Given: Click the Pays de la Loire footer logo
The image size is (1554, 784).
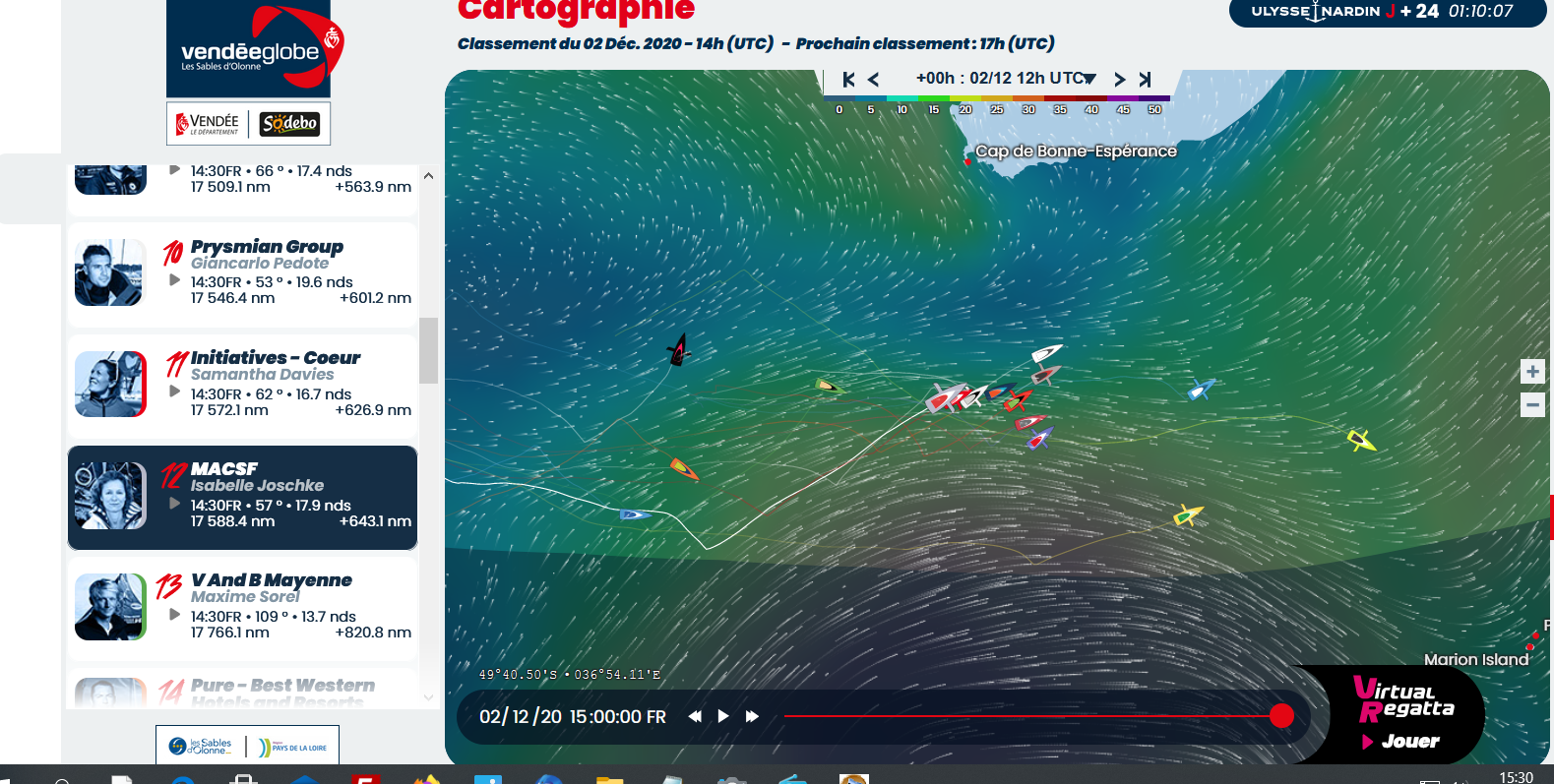Looking at the screenshot, I should tap(292, 747).
